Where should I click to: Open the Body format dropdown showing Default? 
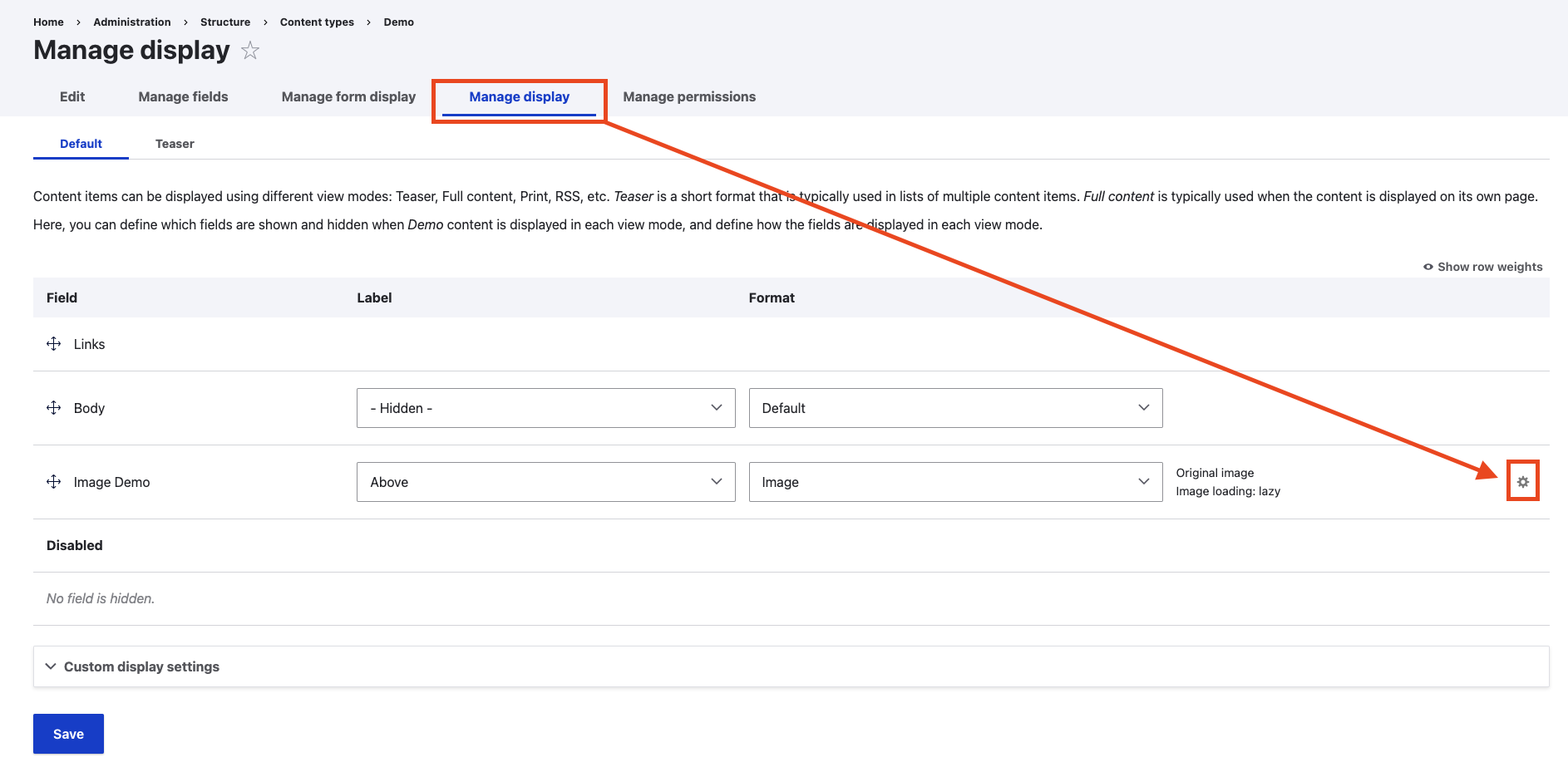[955, 408]
